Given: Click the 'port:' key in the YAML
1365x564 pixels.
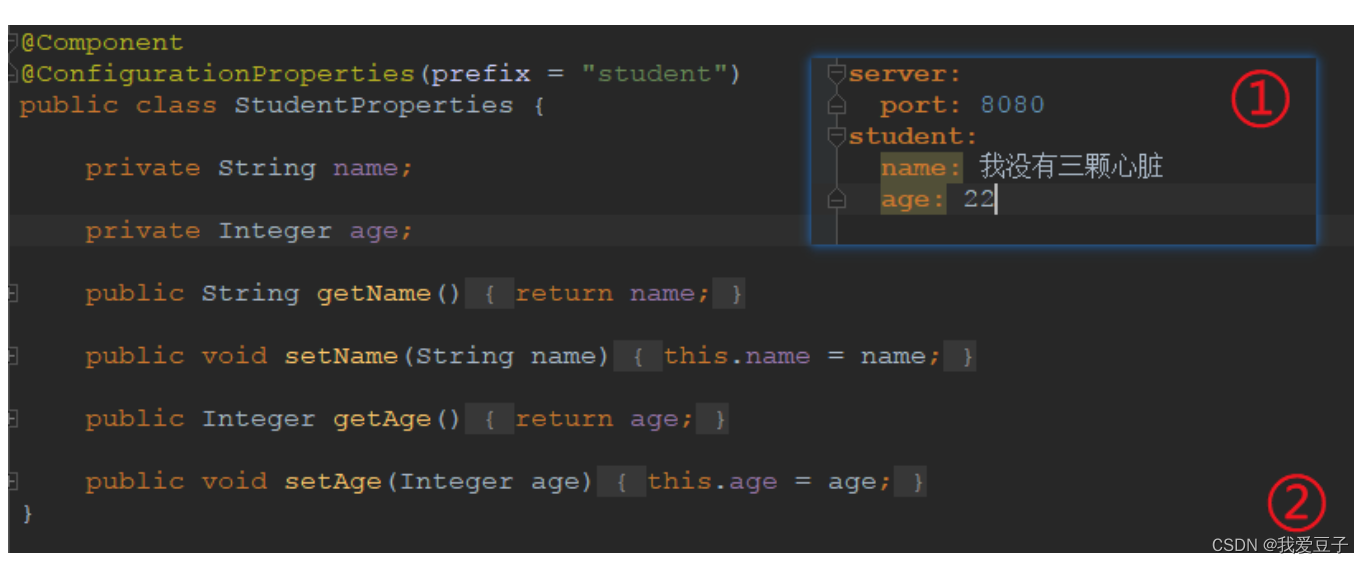Looking at the screenshot, I should coord(920,105).
